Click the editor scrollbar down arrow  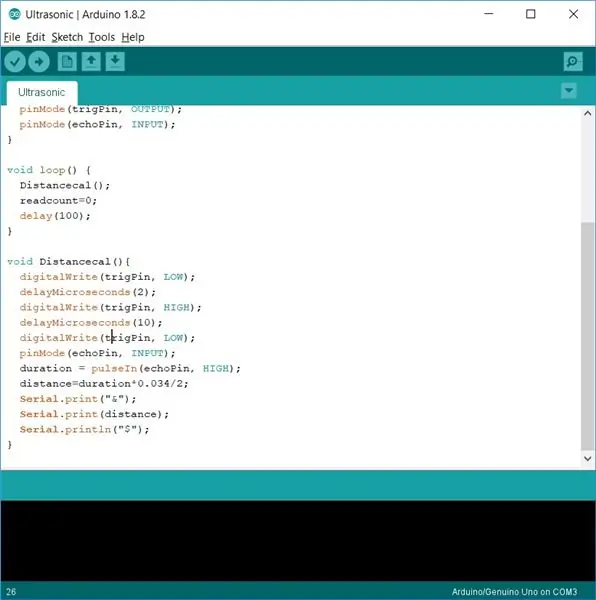point(588,458)
